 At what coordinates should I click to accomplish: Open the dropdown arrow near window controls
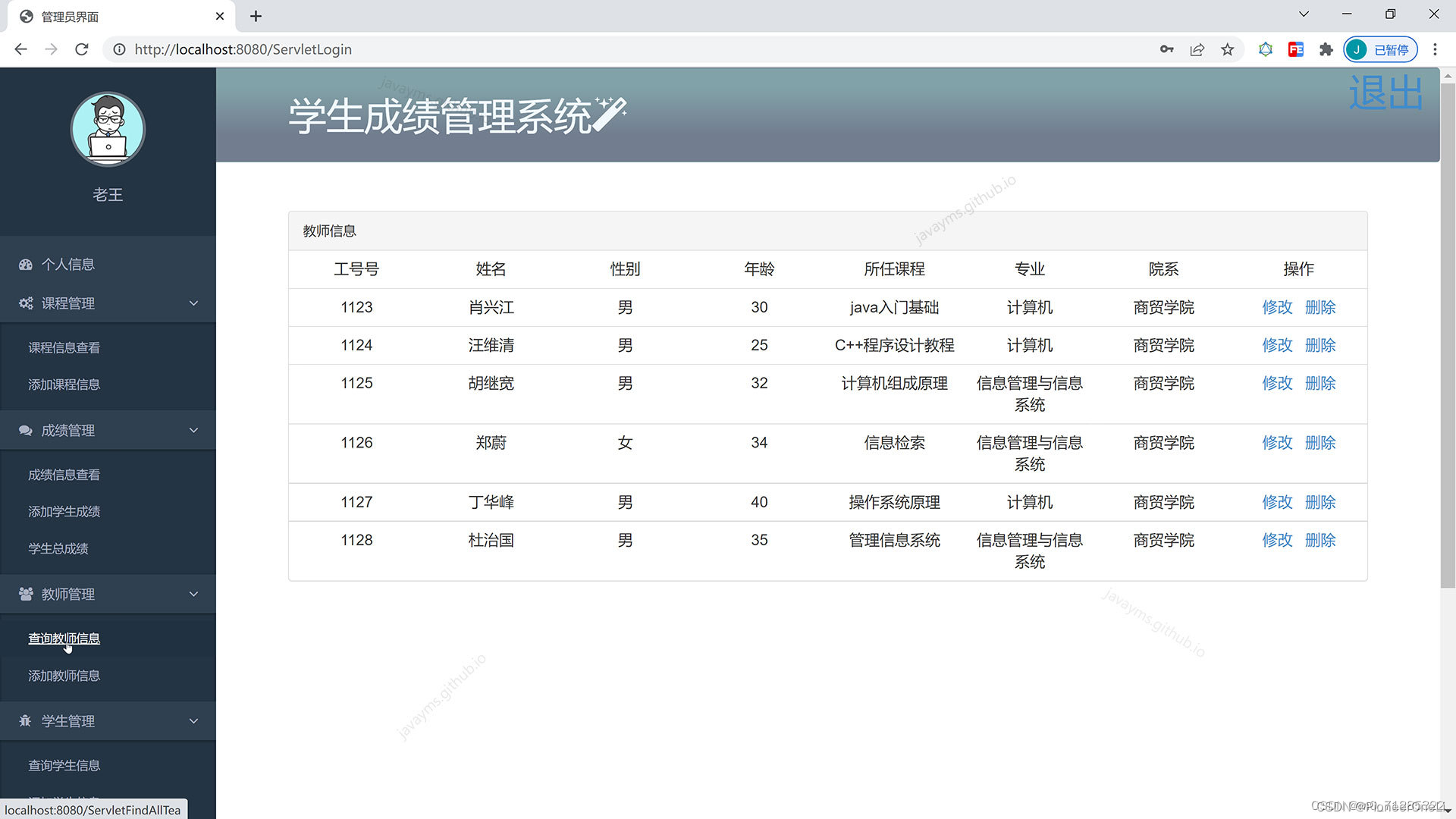click(1303, 14)
